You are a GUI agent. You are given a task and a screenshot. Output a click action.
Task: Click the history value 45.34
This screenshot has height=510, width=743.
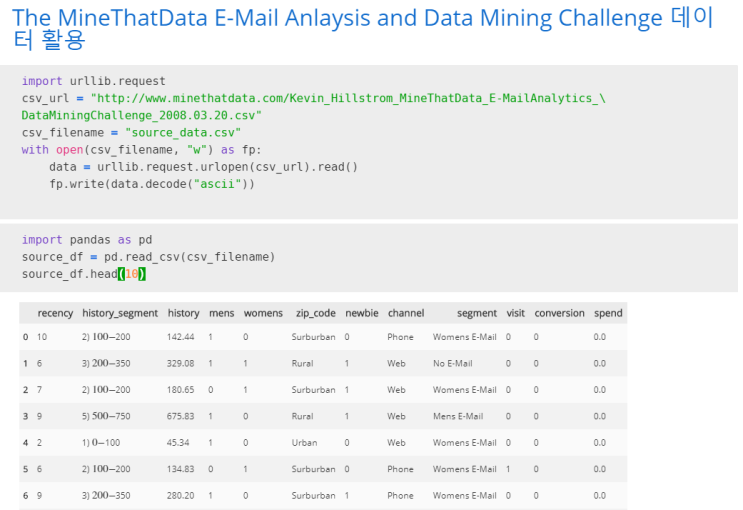(178, 443)
